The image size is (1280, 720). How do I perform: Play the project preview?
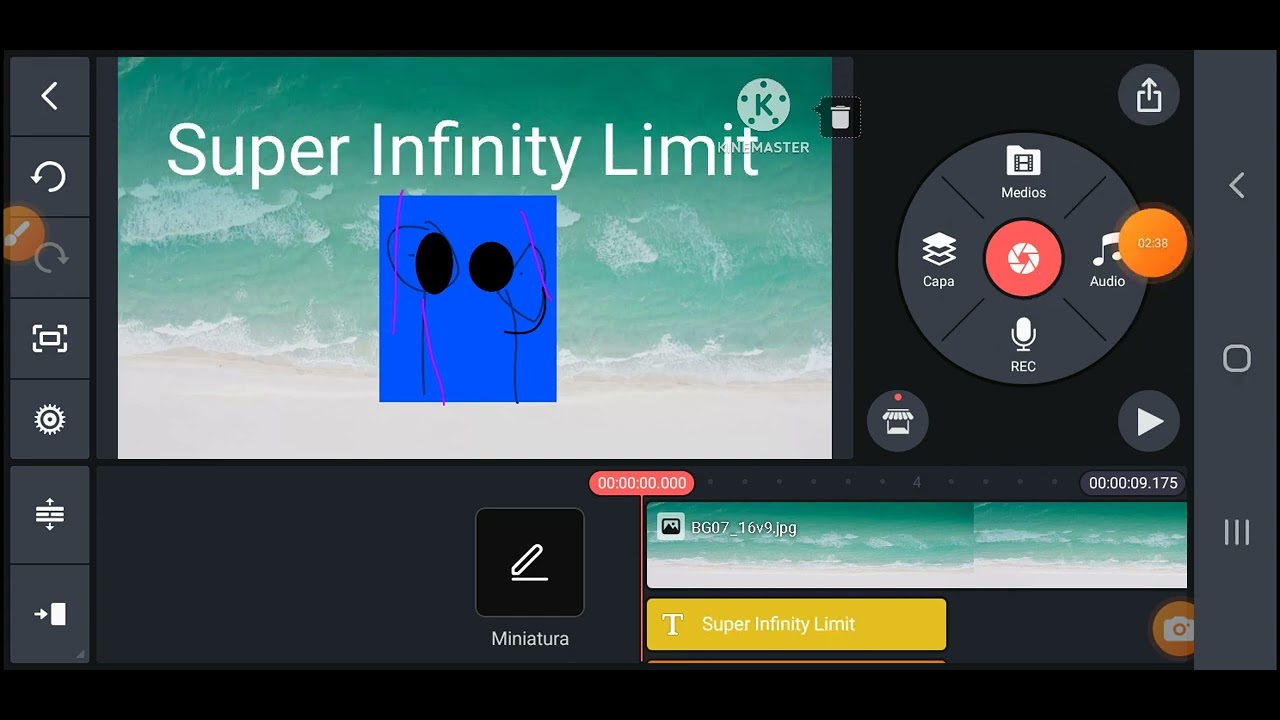(1149, 422)
